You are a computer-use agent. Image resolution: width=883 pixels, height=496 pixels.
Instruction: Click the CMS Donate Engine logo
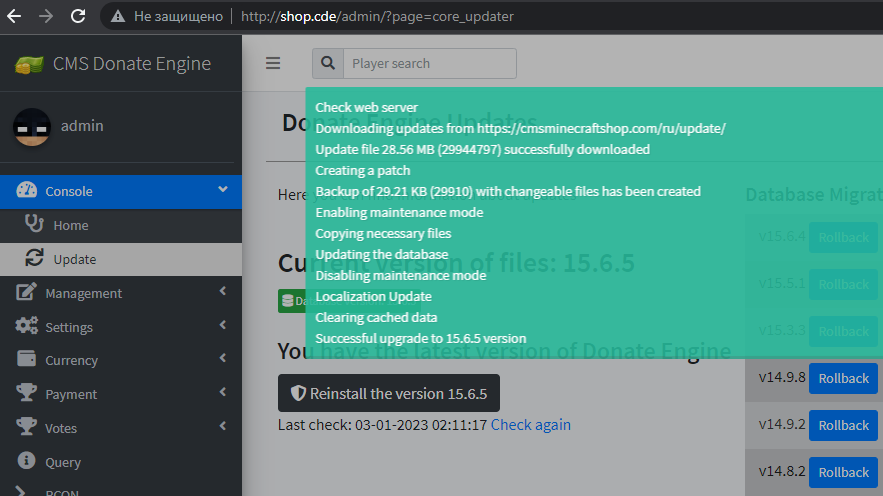click(x=29, y=65)
